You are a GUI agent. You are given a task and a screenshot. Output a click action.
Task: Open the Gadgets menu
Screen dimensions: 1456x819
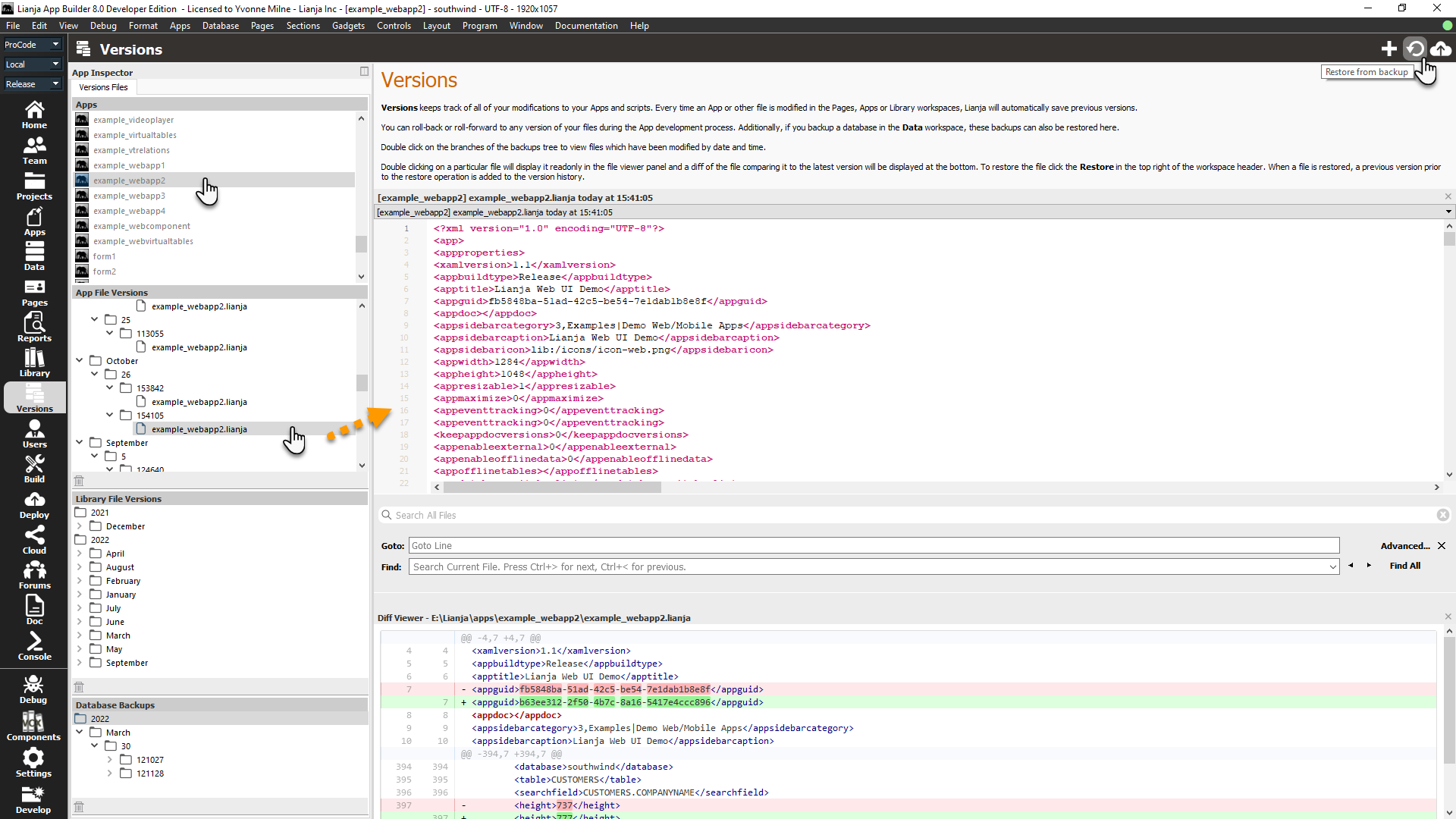click(348, 26)
